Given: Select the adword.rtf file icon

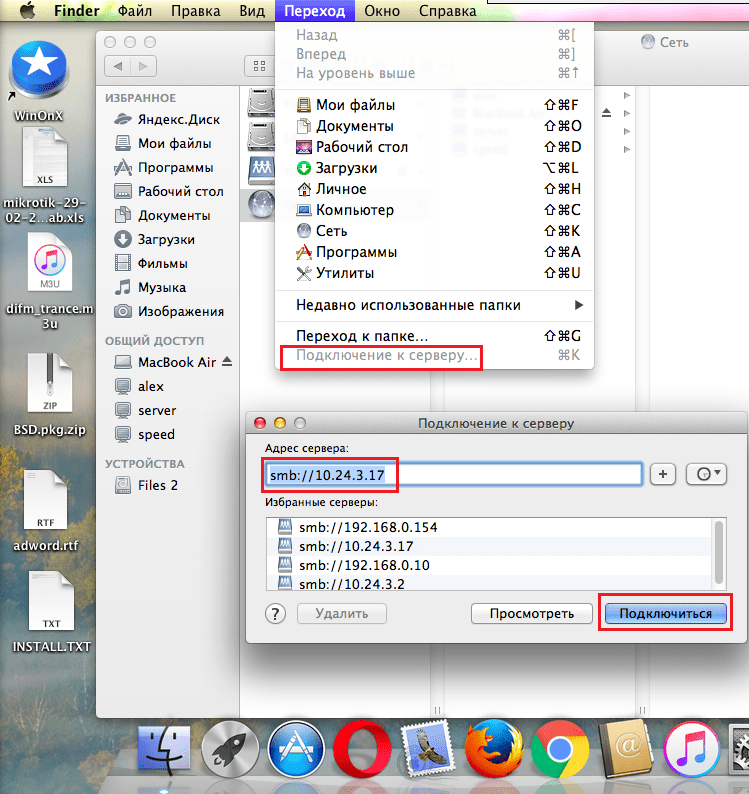Looking at the screenshot, I should tap(46, 500).
